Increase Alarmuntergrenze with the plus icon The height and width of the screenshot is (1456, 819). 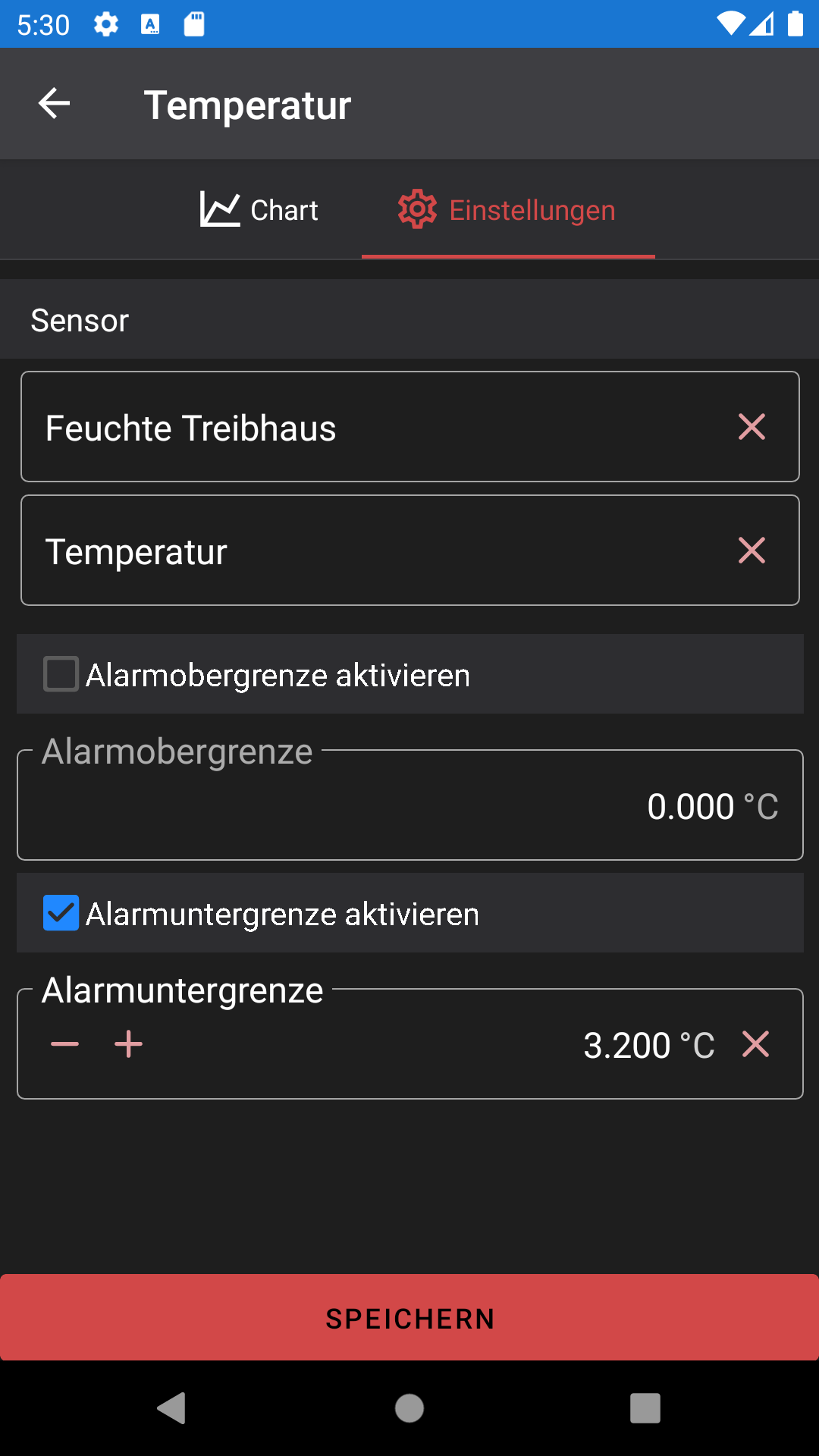tap(129, 1044)
